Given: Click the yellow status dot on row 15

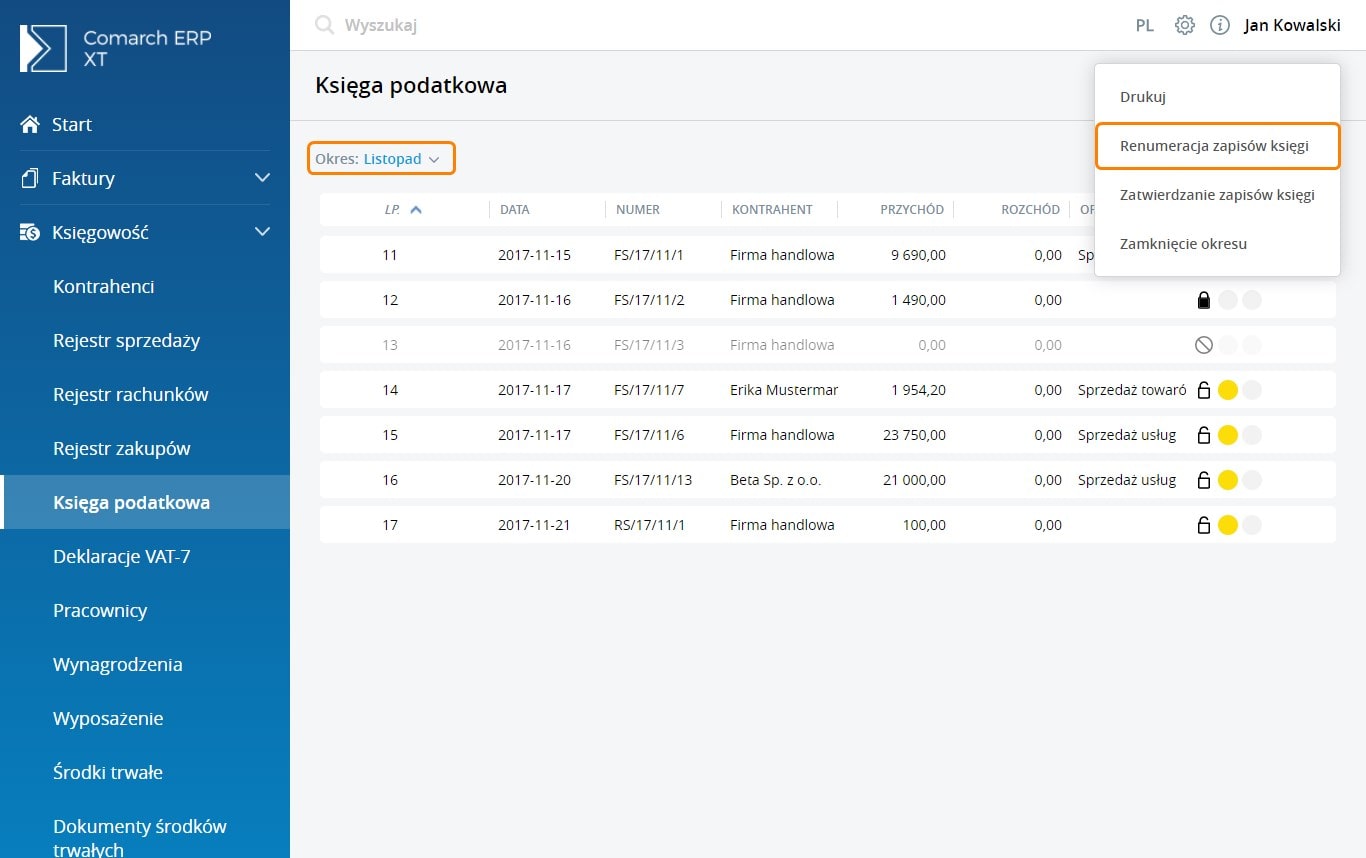Looking at the screenshot, I should [x=1228, y=435].
